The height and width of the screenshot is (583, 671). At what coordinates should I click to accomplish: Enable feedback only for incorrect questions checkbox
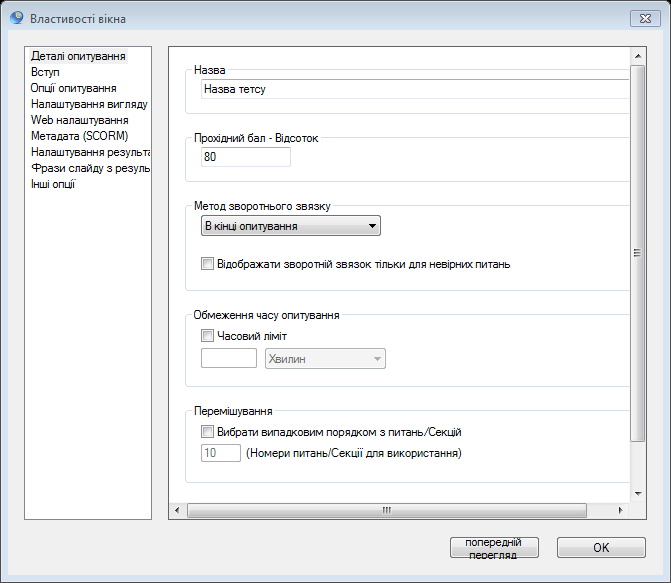click(207, 264)
